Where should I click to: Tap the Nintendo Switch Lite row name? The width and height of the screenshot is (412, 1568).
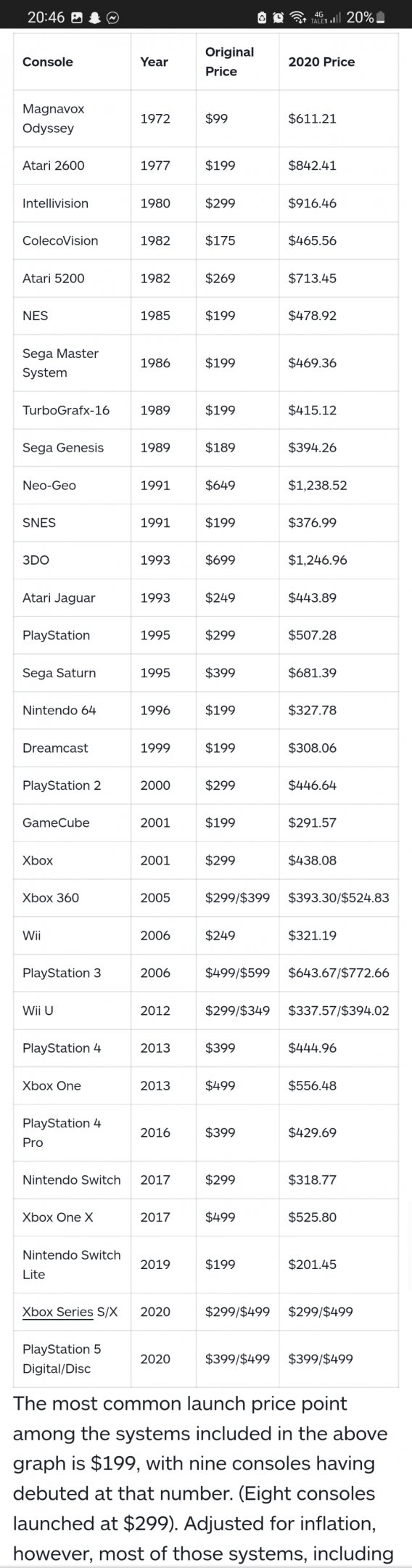click(72, 1265)
